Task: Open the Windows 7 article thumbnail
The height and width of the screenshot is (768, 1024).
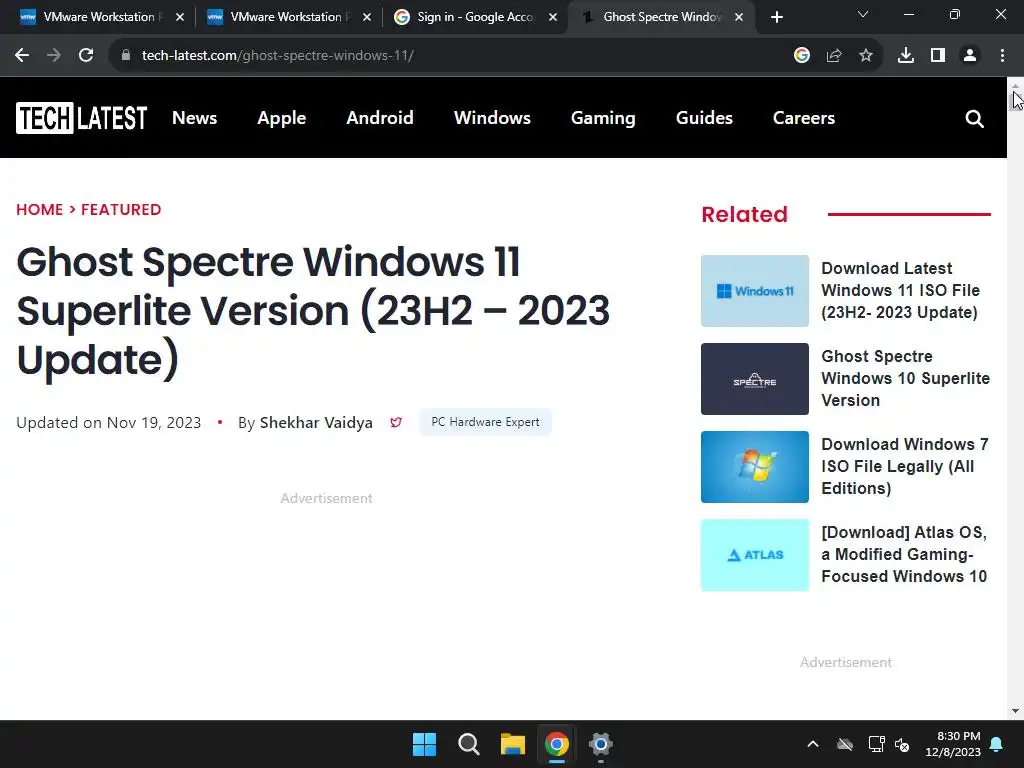Action: 754,467
